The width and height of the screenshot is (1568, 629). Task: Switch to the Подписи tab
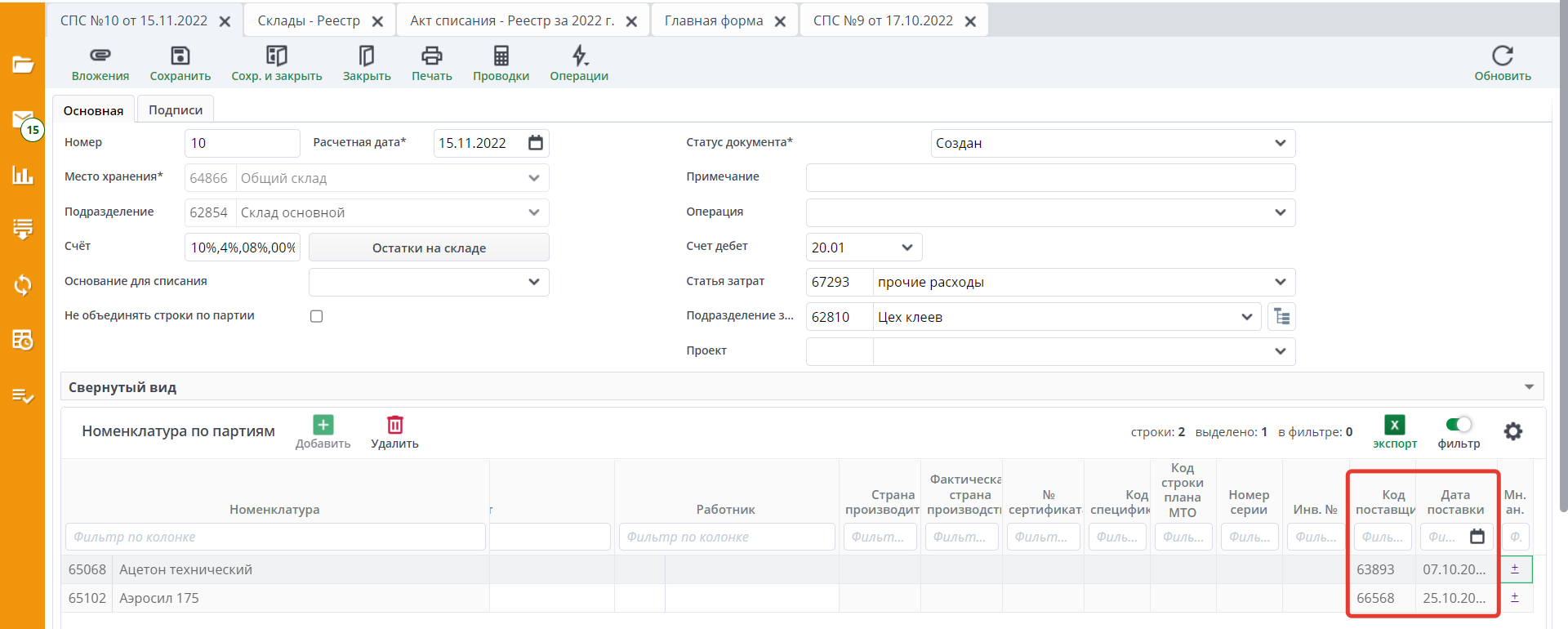pyautogui.click(x=176, y=110)
